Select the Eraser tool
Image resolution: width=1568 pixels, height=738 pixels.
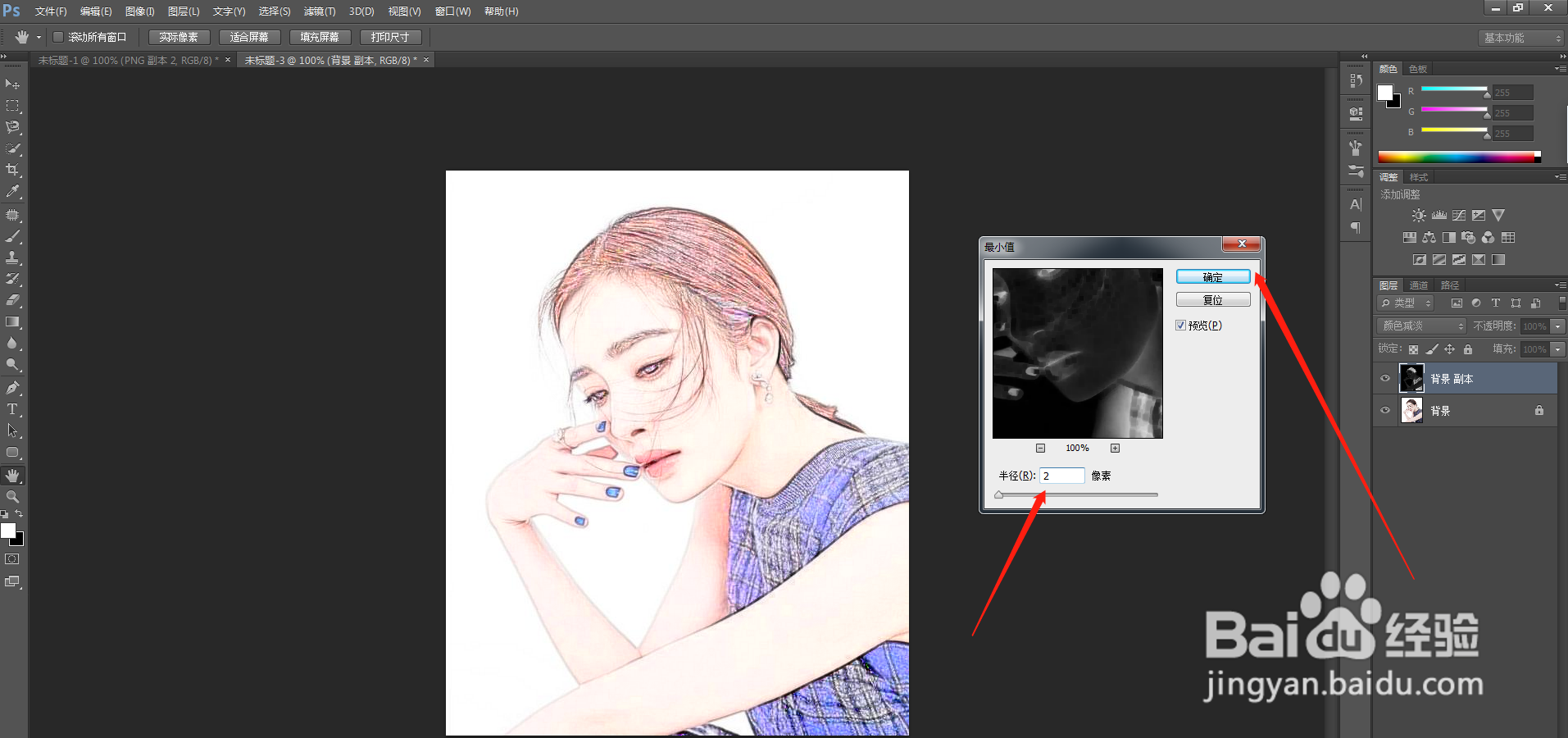(12, 300)
